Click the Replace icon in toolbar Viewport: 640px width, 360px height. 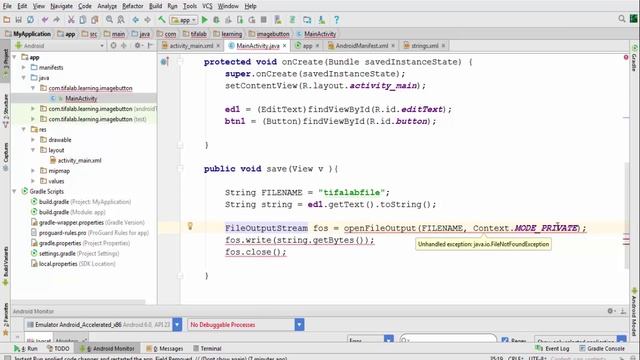pos(121,20)
